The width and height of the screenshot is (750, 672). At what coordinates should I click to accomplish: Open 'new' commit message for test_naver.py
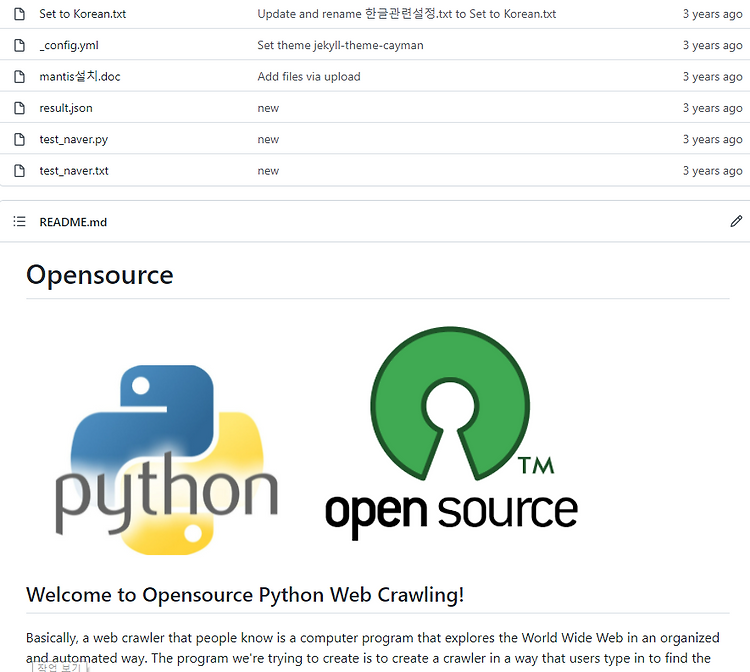[x=268, y=140]
